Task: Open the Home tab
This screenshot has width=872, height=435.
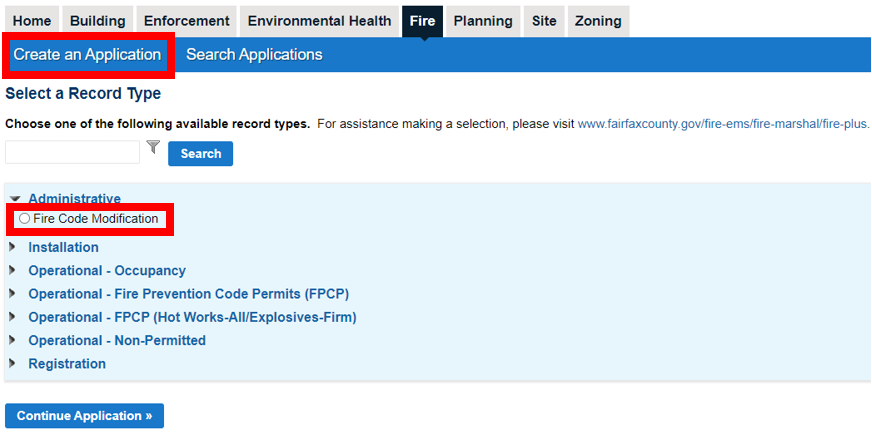Action: (31, 21)
